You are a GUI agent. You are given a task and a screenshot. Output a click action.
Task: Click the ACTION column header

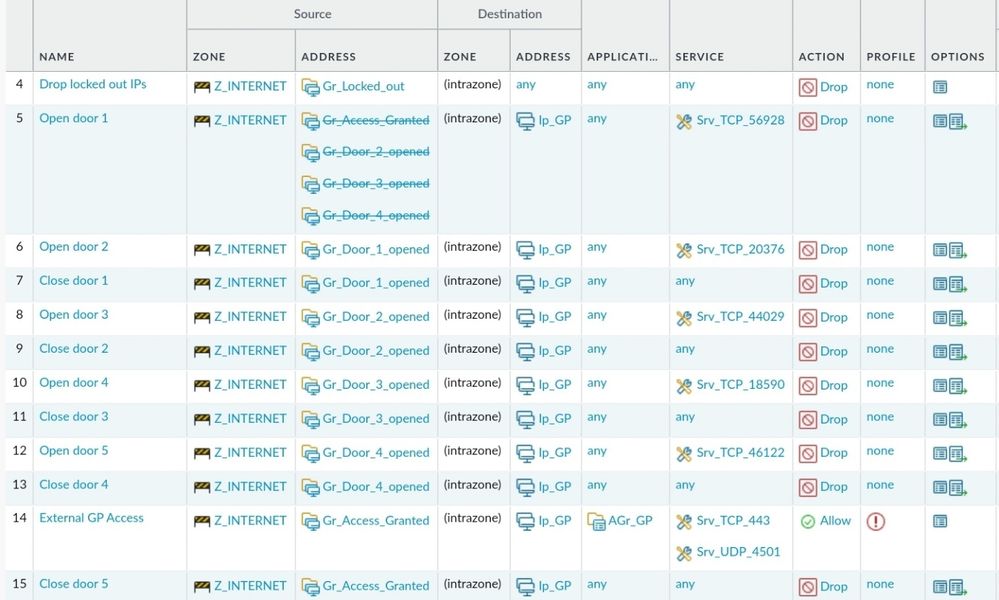821,57
